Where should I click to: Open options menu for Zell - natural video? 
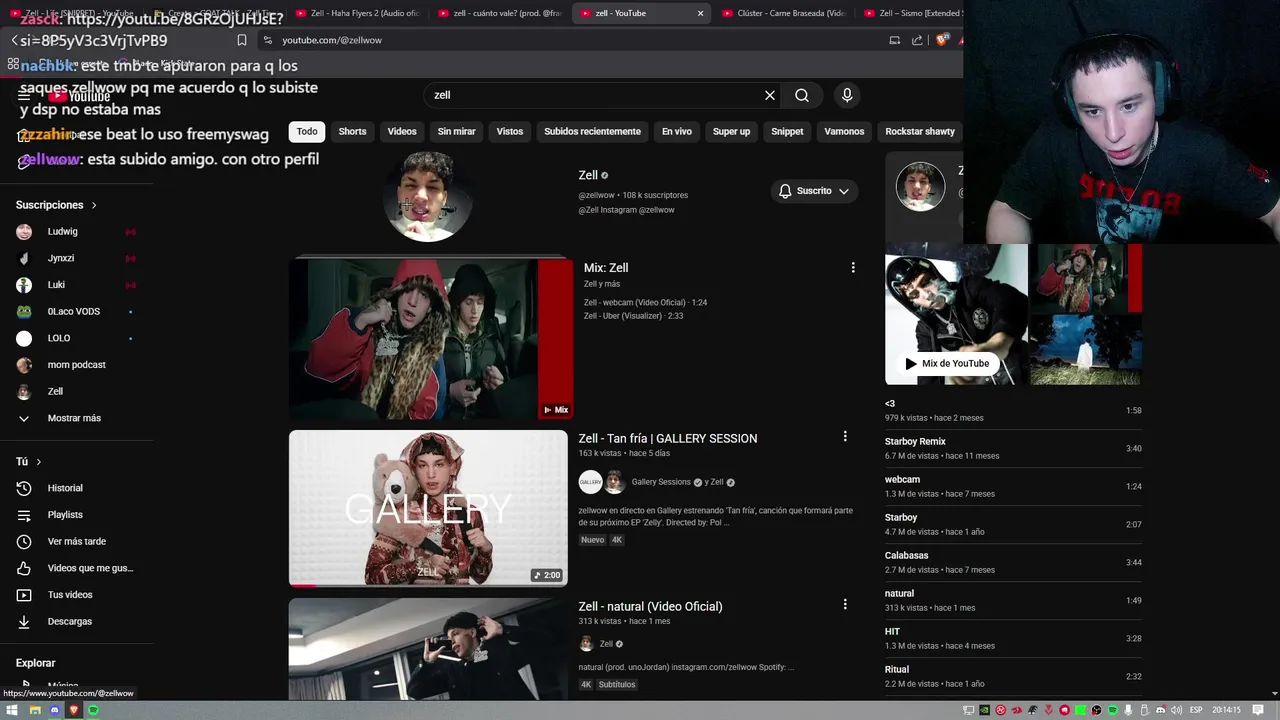coord(845,604)
